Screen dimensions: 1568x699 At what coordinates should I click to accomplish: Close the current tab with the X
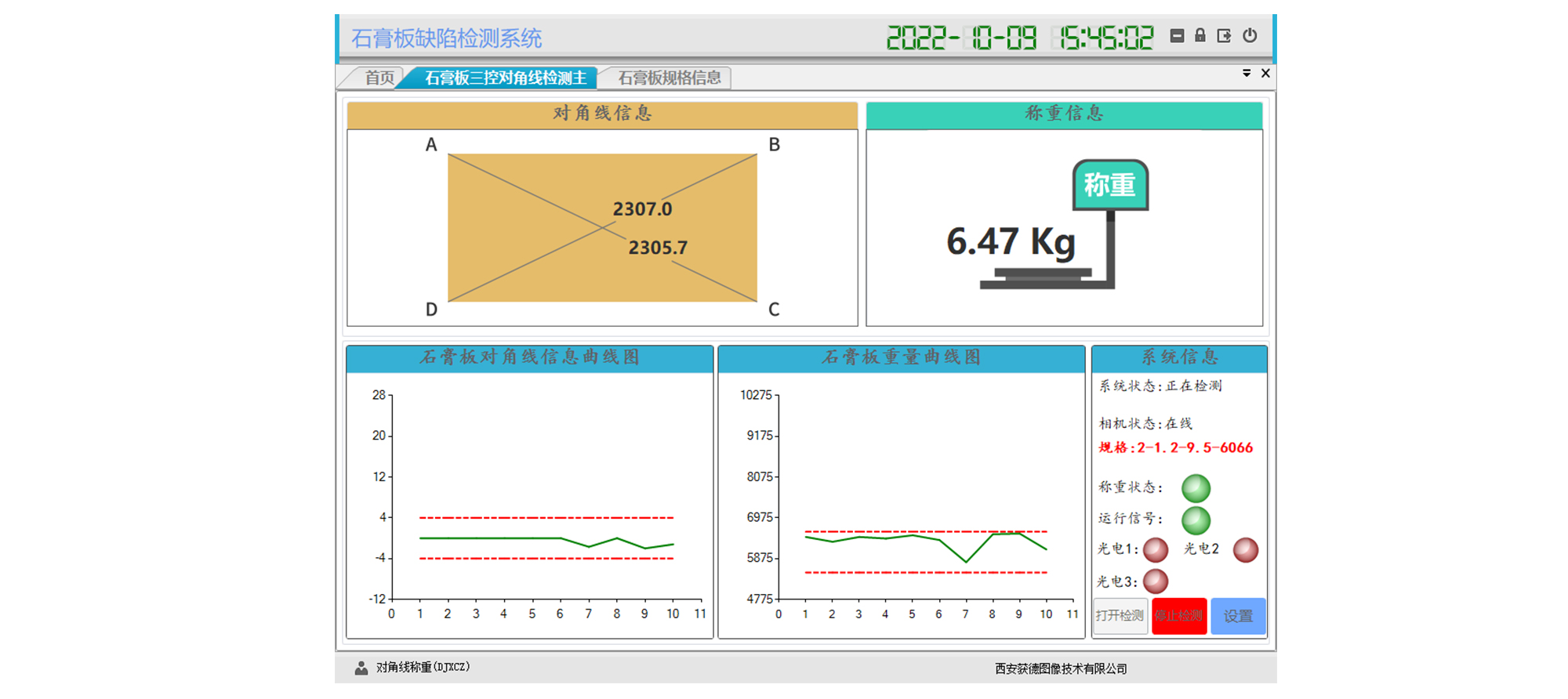tap(1265, 74)
